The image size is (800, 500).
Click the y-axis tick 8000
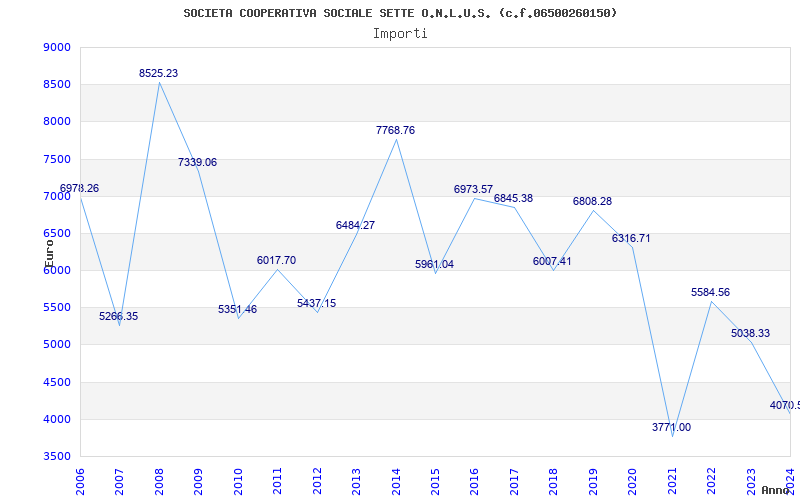(56, 121)
